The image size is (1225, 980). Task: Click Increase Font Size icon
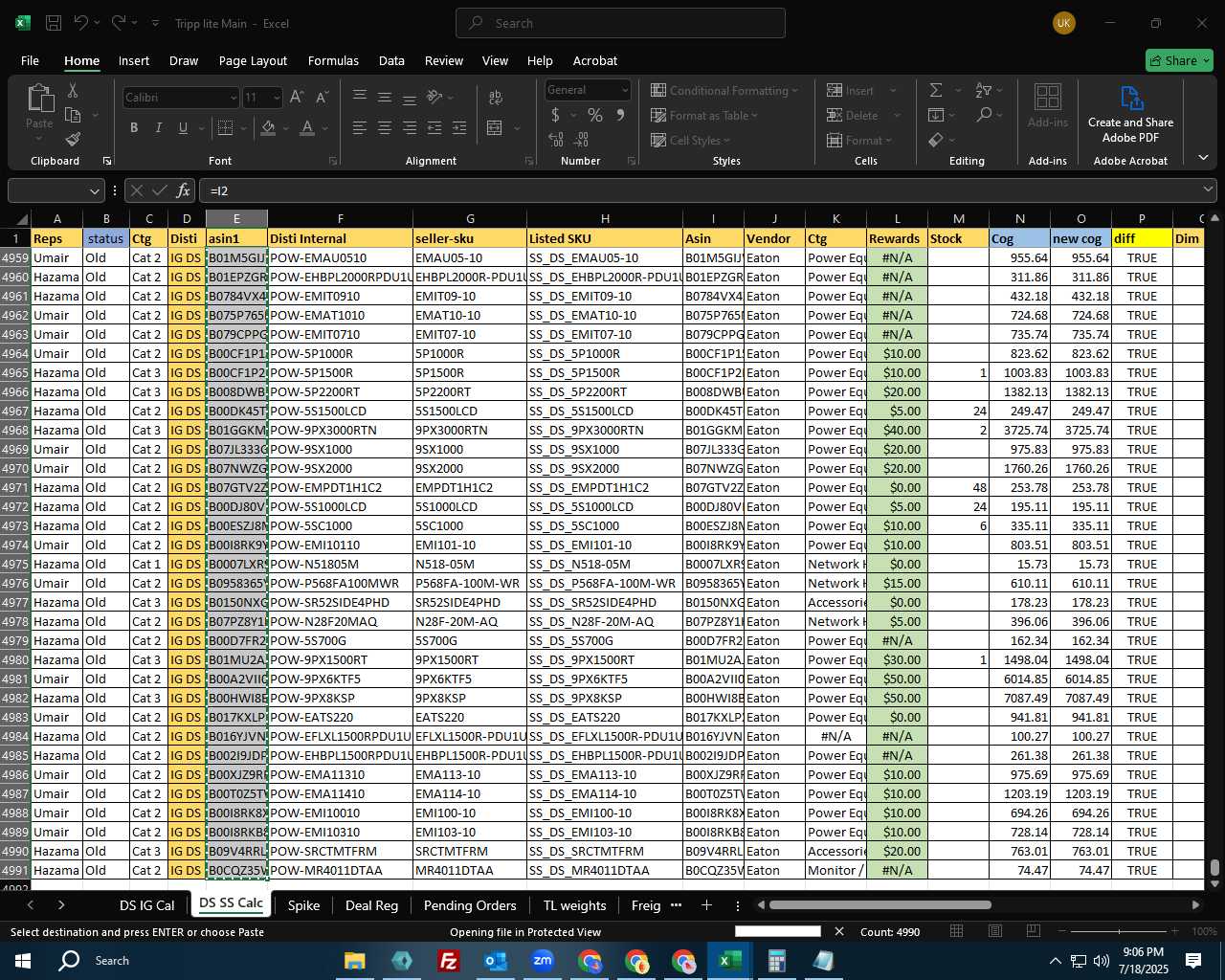(297, 98)
